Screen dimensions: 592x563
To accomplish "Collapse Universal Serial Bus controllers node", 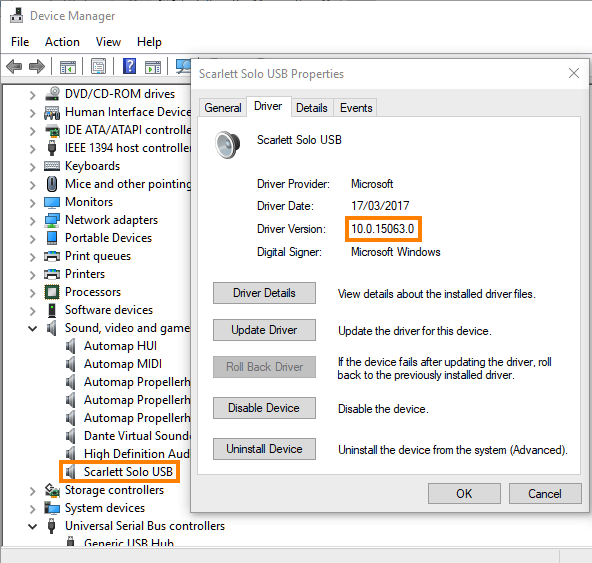I will (x=33, y=526).
